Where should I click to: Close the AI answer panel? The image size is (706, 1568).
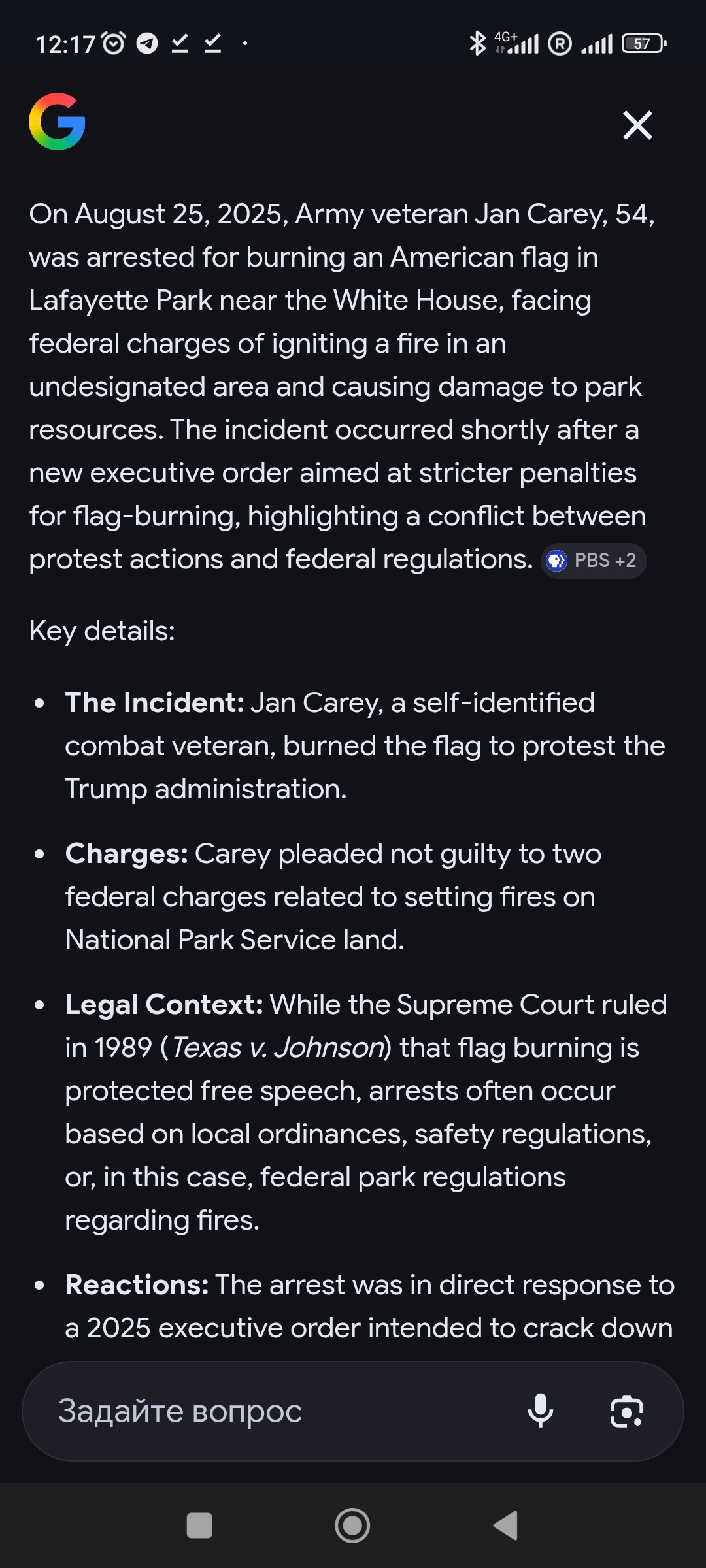tap(637, 125)
